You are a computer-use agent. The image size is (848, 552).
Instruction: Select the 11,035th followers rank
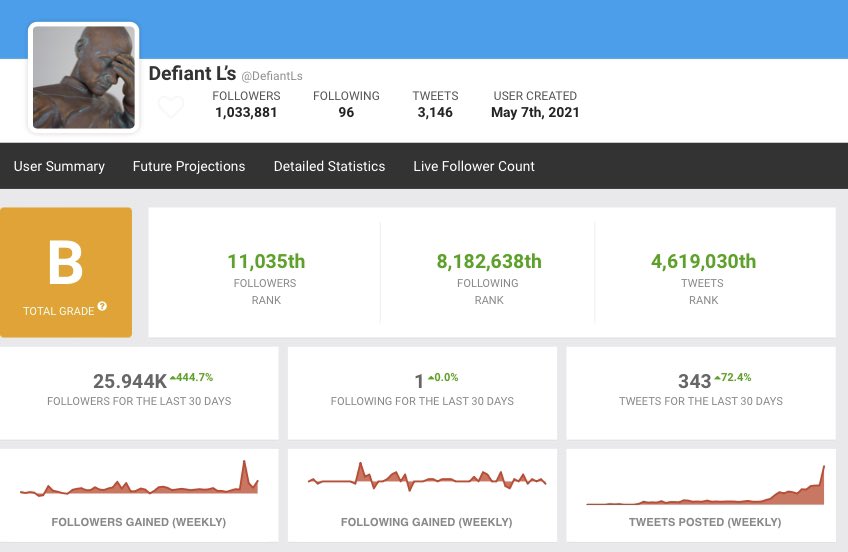coord(266,262)
